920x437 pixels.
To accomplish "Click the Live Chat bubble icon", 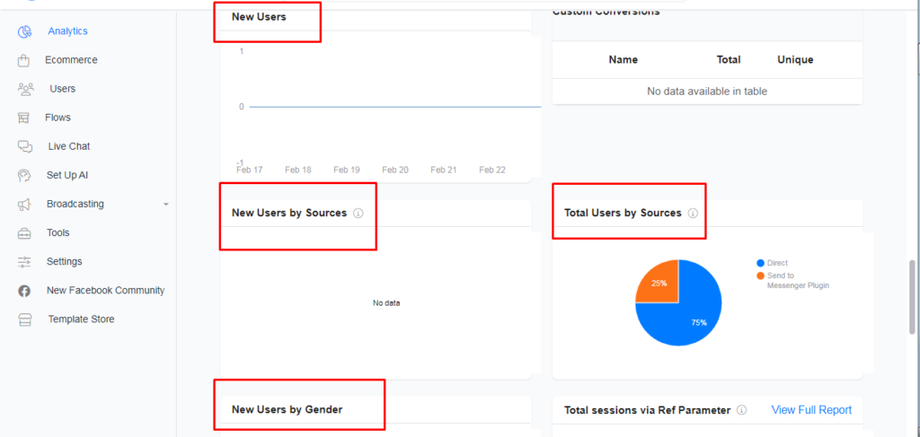I will pyautogui.click(x=25, y=147).
